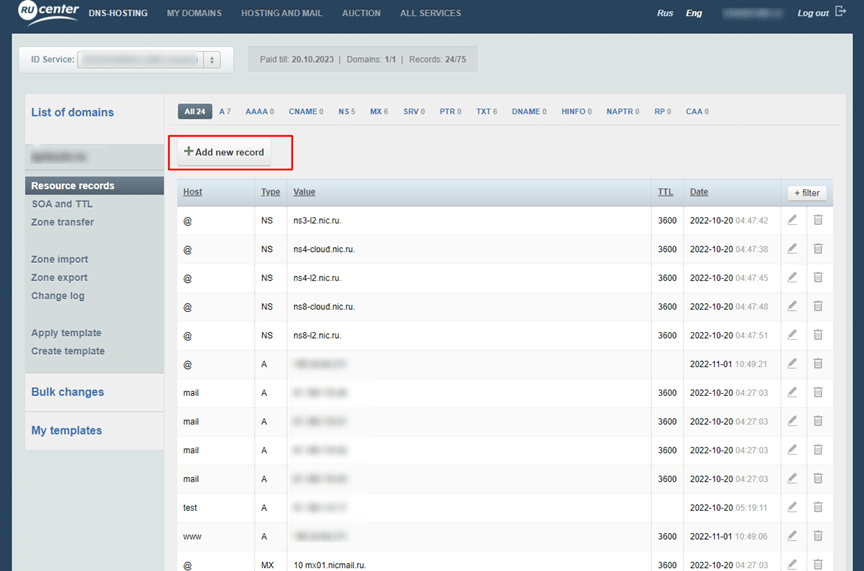Filter by MX 6 records
864x571 pixels.
379,111
